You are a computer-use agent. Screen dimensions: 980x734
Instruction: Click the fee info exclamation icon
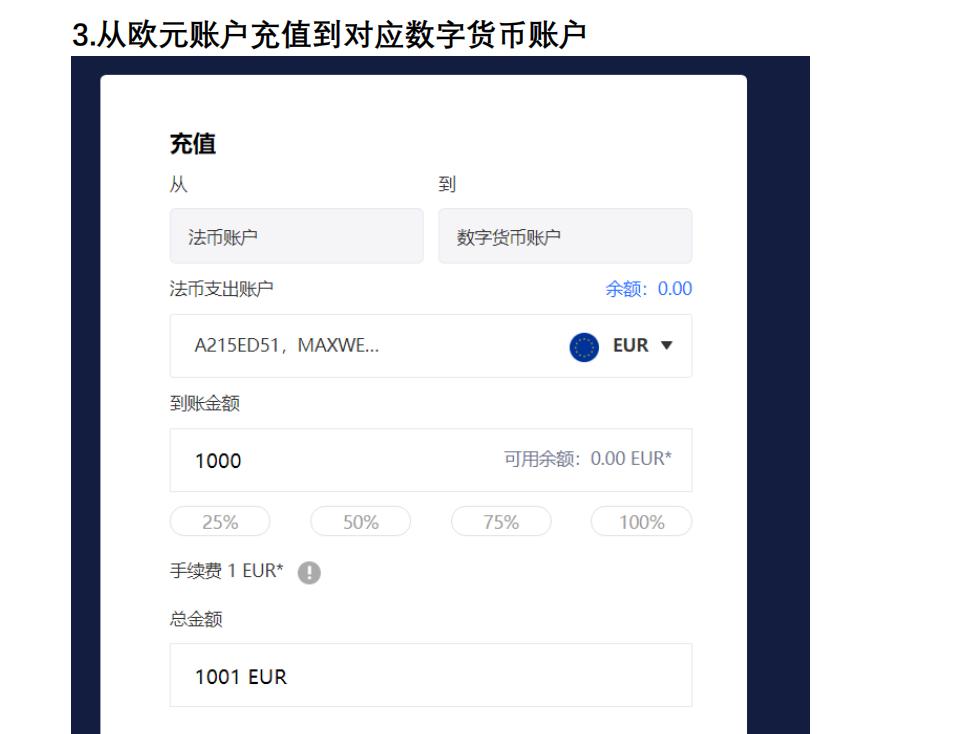click(x=309, y=572)
